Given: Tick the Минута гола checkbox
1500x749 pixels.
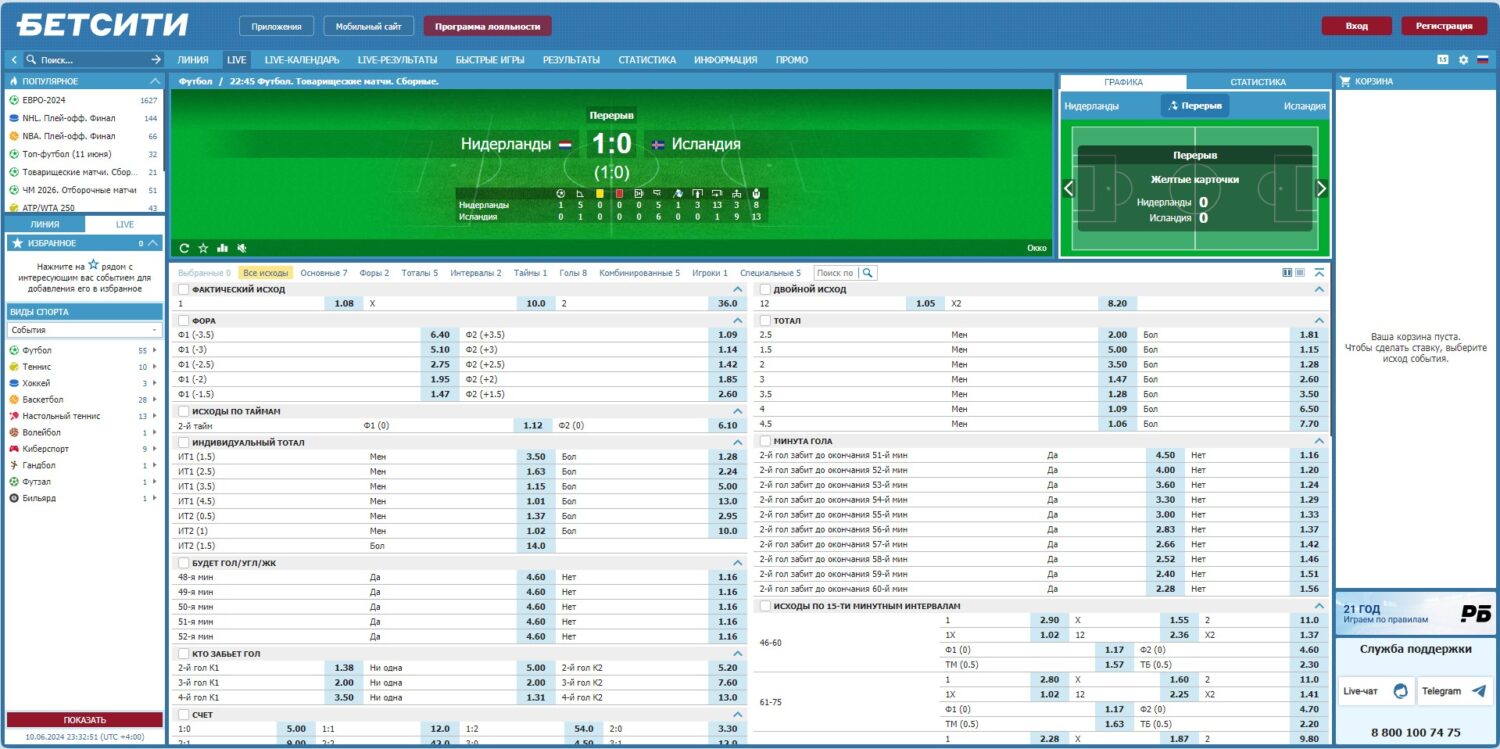Looking at the screenshot, I should pos(765,441).
